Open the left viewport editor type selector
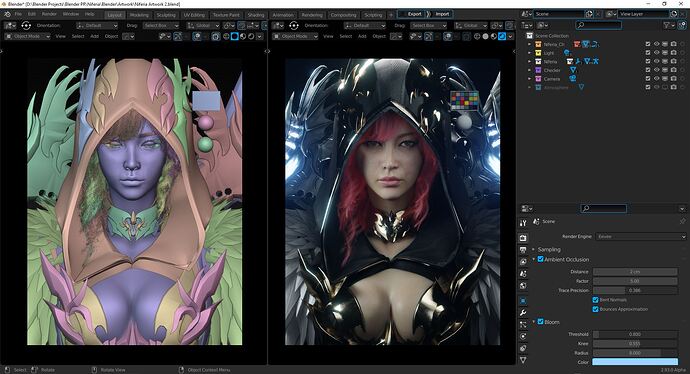The height and width of the screenshot is (374, 690). tap(10, 26)
